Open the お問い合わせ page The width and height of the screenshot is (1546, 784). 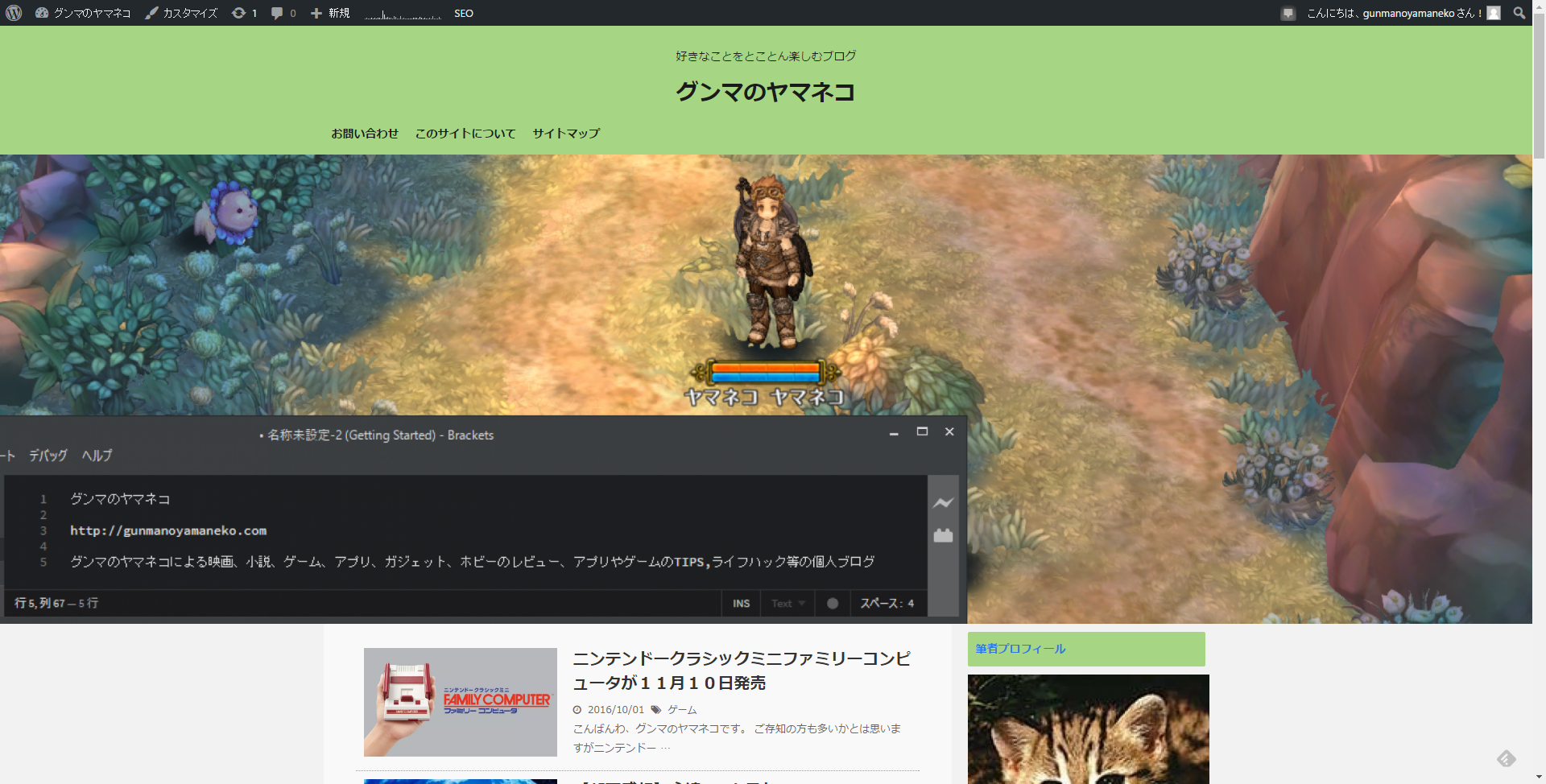(365, 134)
